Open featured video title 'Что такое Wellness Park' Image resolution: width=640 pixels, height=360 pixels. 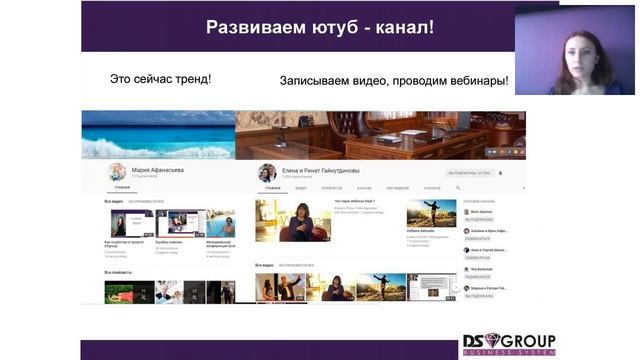point(354,201)
